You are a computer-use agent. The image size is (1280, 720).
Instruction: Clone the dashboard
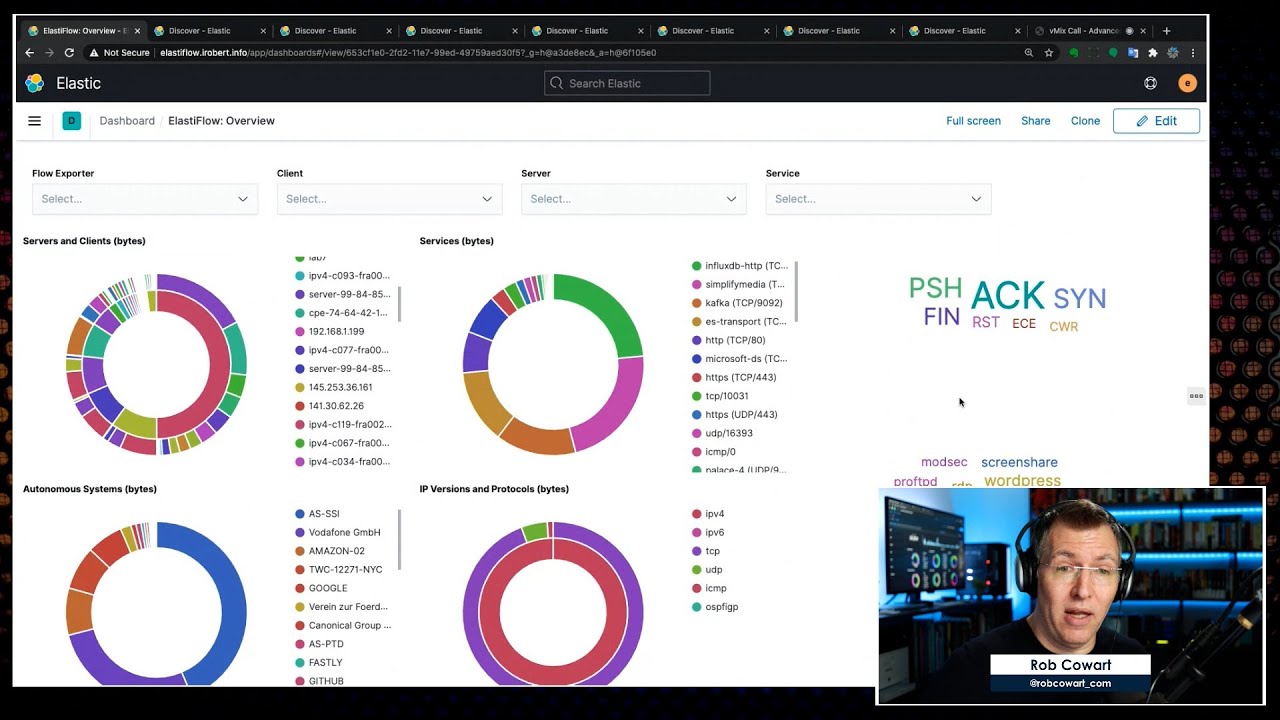(1085, 121)
